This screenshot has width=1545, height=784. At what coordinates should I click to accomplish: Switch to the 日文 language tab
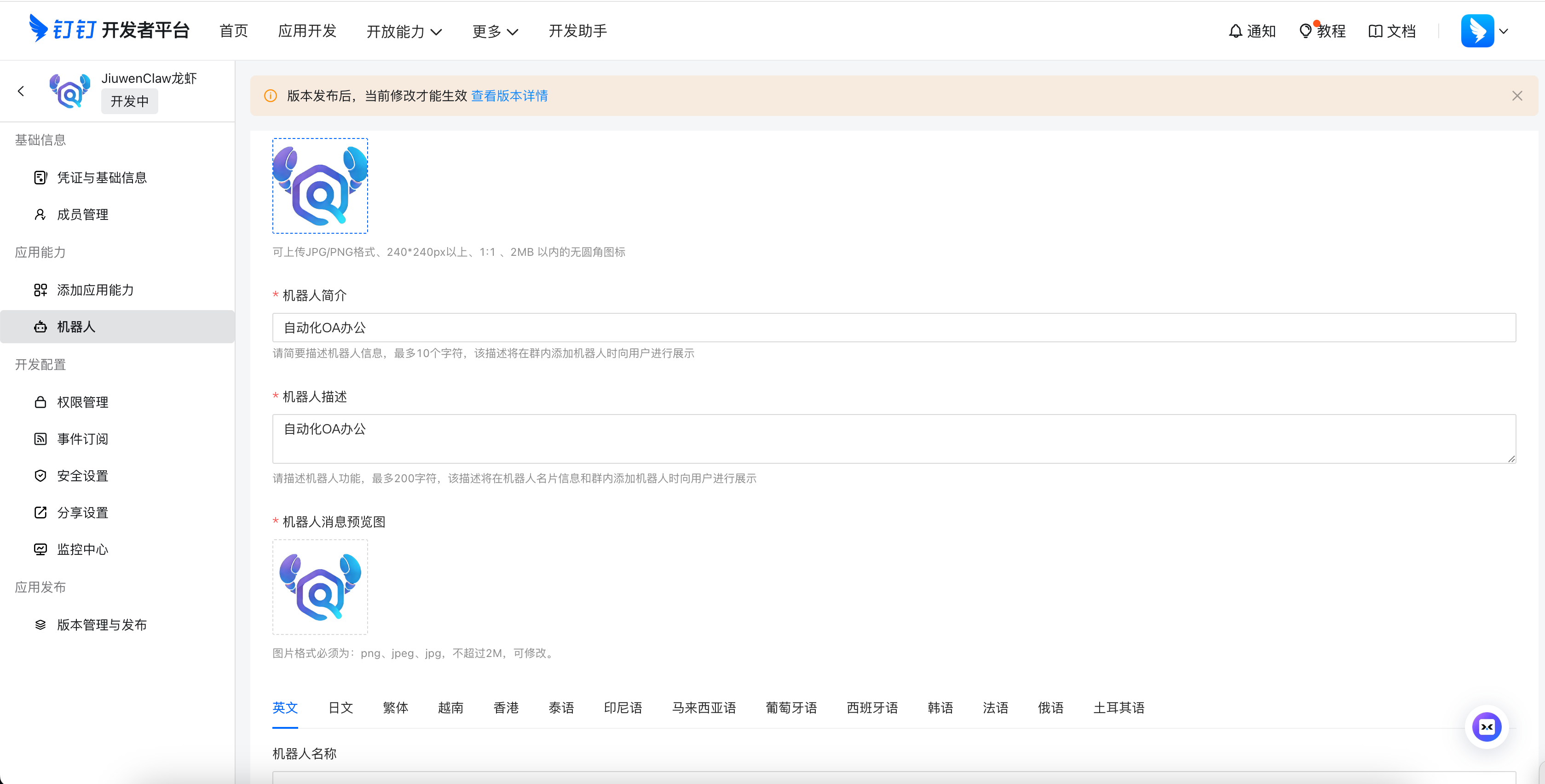340,708
